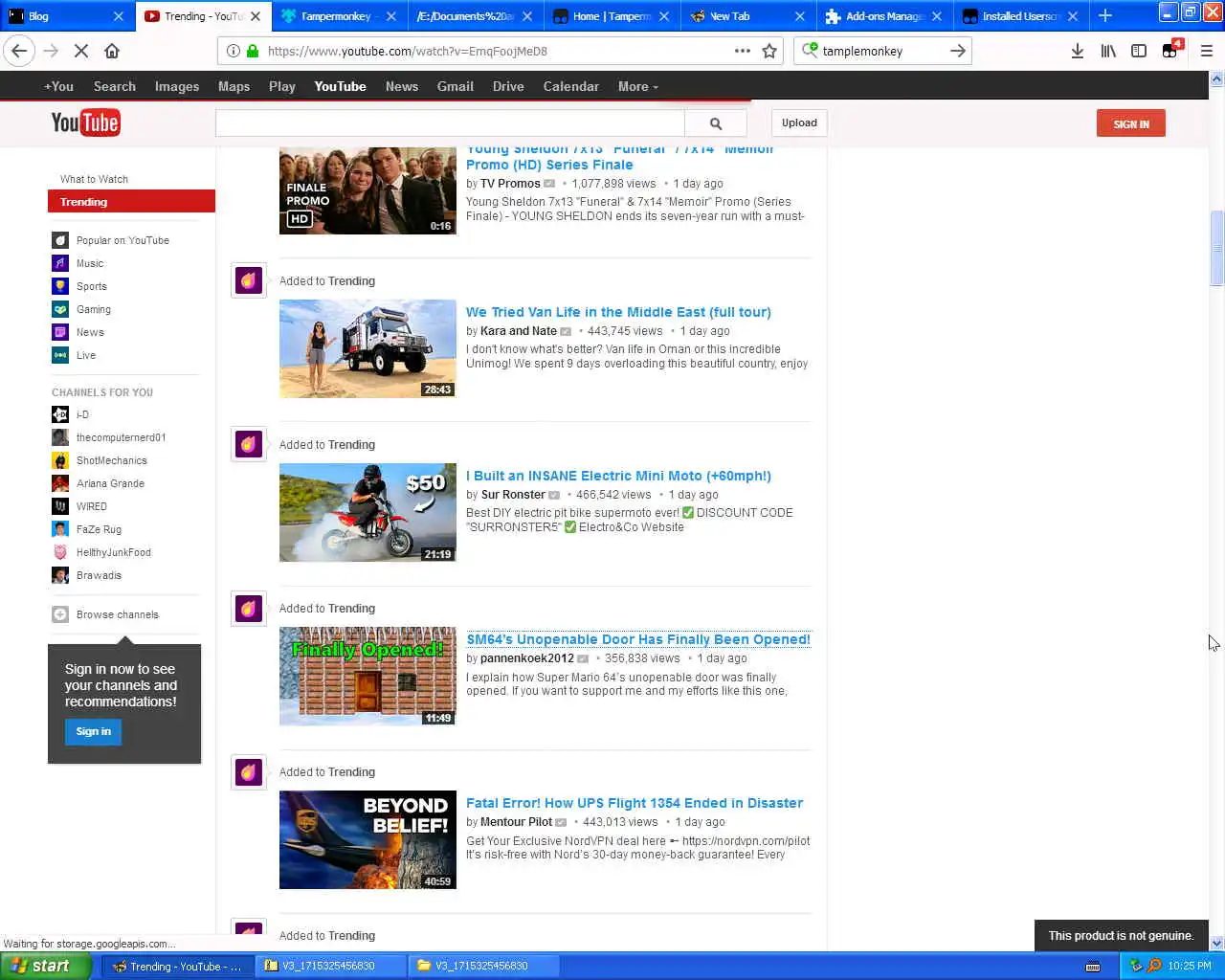Open the Sports category icon
The width and height of the screenshot is (1225, 980).
(60, 286)
